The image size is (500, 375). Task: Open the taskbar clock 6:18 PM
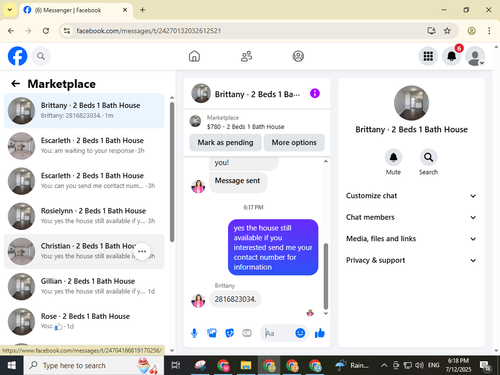point(458,365)
